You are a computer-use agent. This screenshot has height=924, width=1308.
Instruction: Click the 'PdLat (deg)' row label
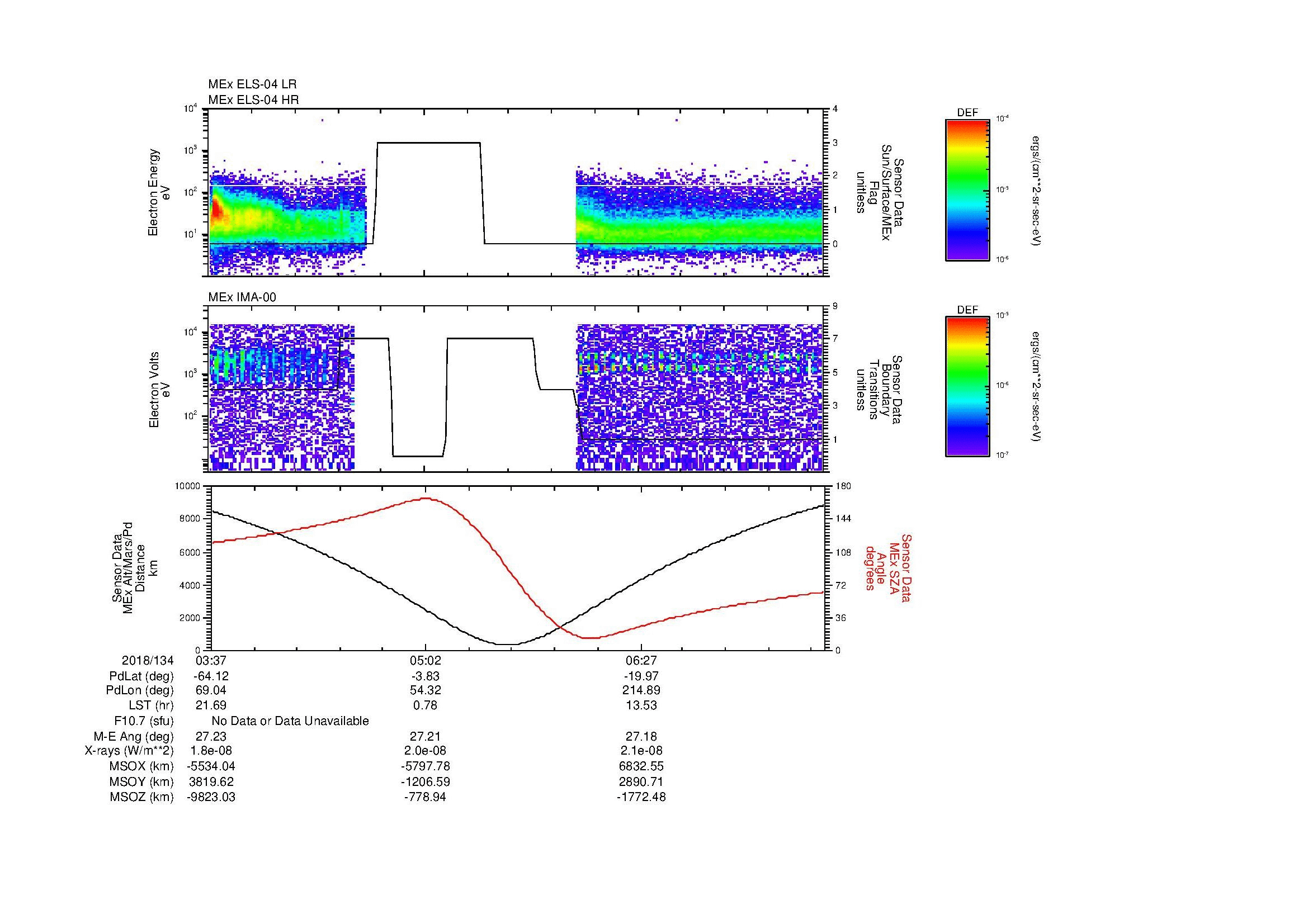(x=141, y=676)
